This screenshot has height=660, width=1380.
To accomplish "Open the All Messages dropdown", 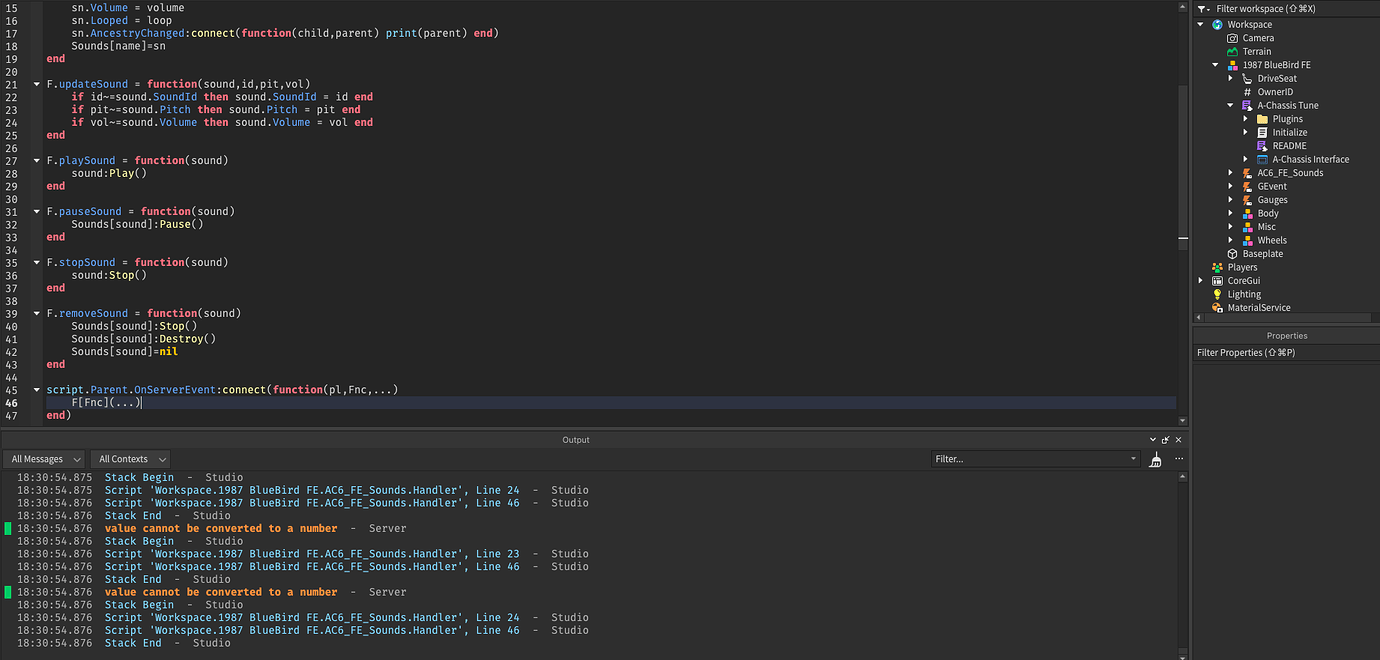I will (44, 458).
